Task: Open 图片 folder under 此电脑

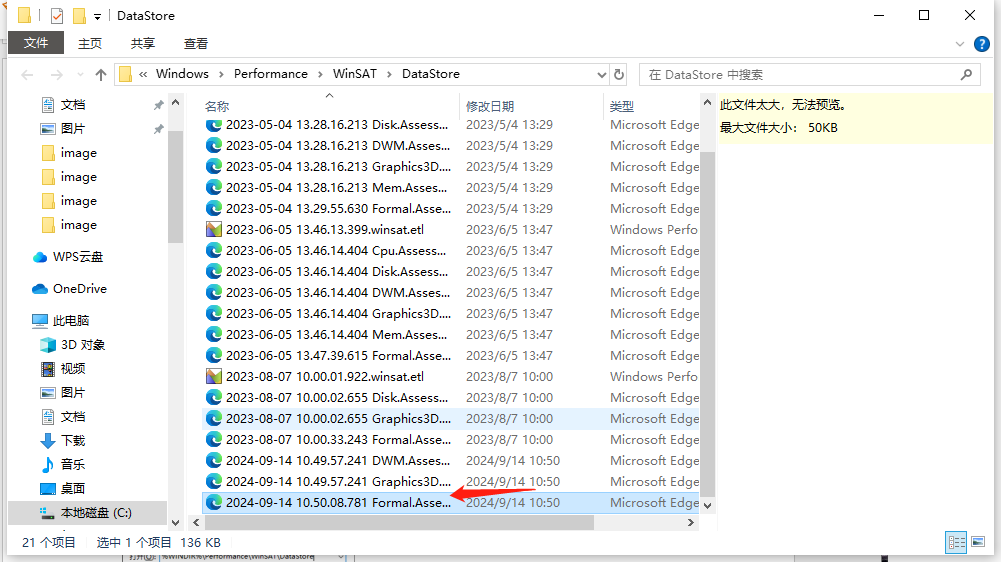Action: point(72,393)
